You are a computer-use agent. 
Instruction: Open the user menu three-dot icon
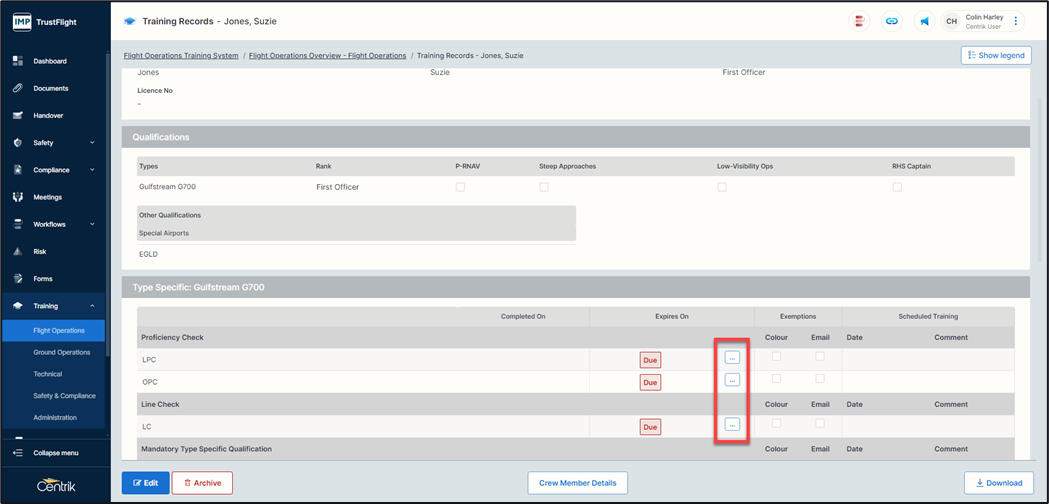point(1016,21)
